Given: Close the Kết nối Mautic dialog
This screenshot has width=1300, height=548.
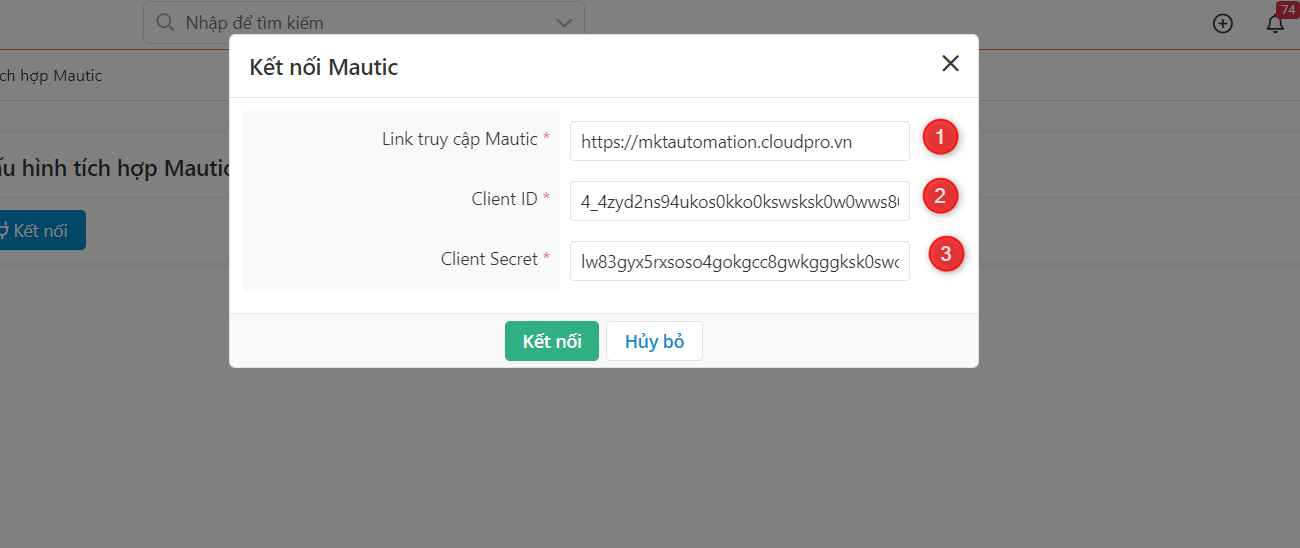Looking at the screenshot, I should coord(950,64).
